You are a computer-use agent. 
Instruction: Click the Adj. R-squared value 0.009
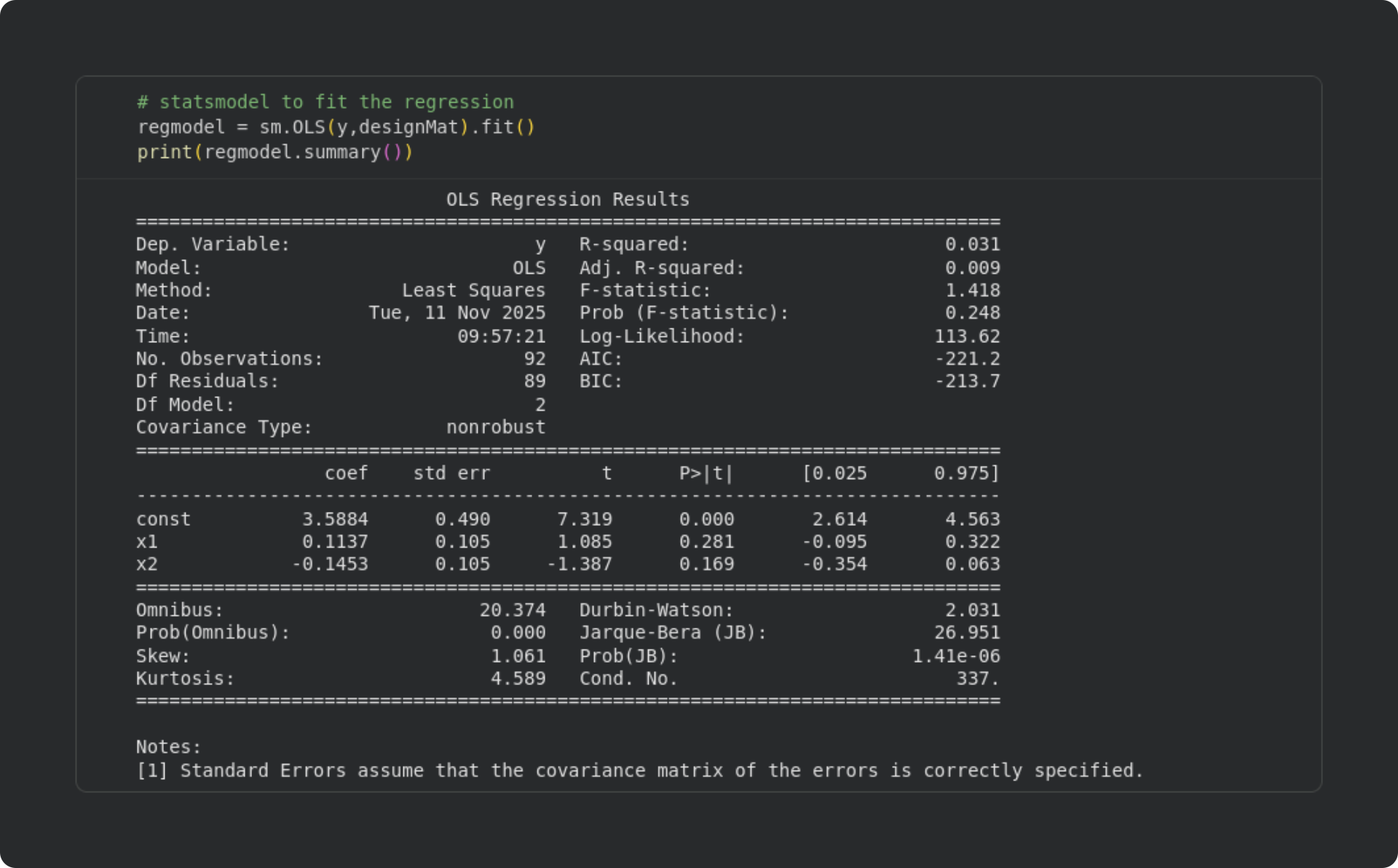point(972,268)
